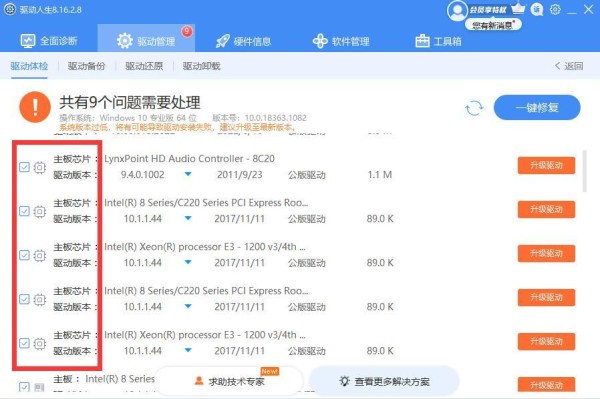Click the 一键修复 button
Viewport: 600px width, 399px height.
point(537,107)
